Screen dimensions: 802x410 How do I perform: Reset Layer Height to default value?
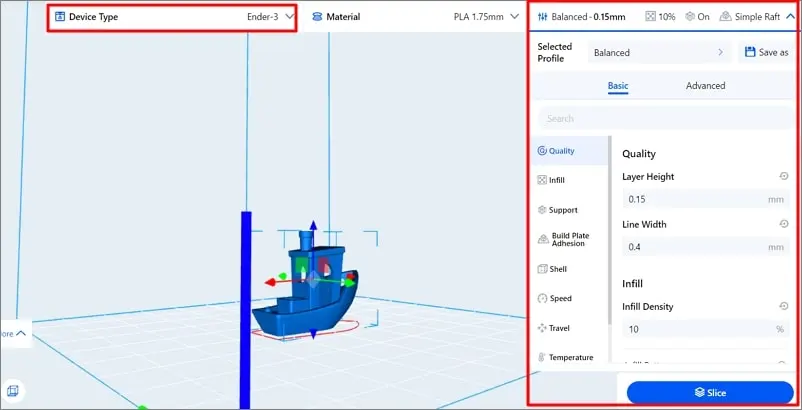click(x=784, y=177)
